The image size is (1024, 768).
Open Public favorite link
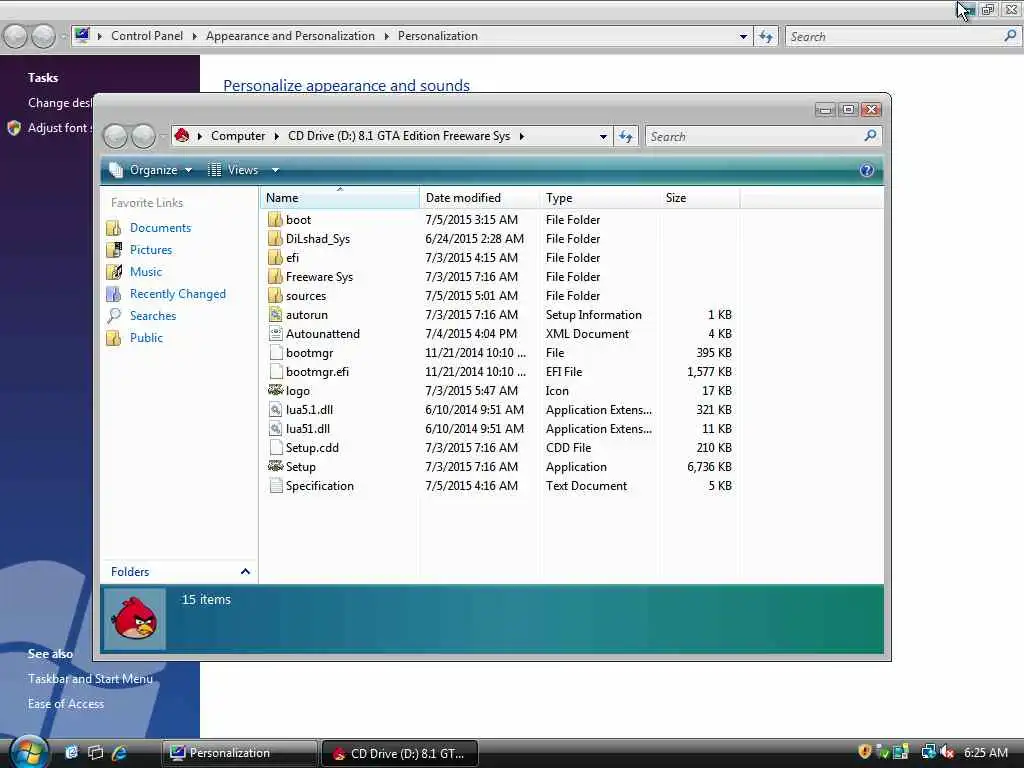click(146, 338)
